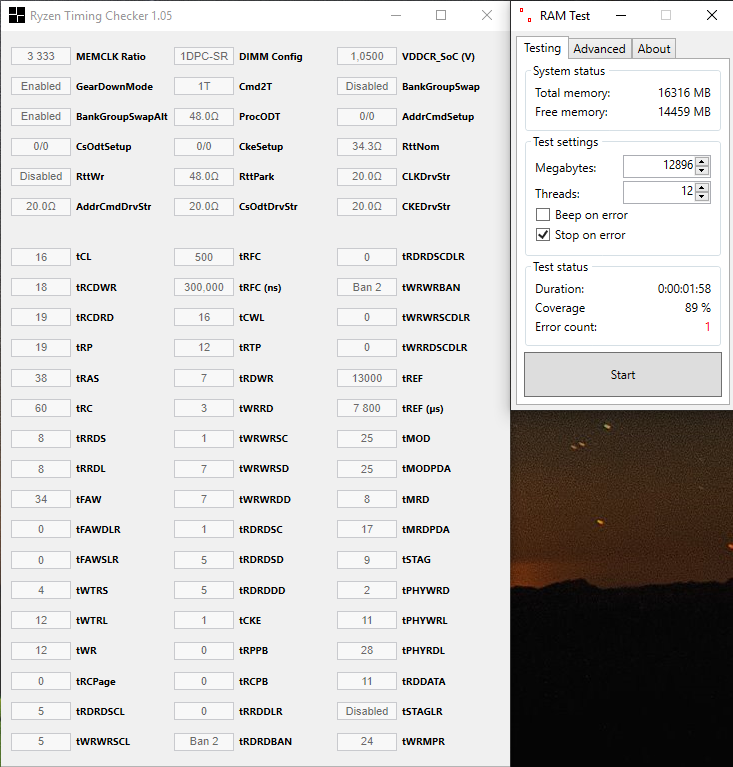Increase Threads with the up arrow
Screen dimensions: 733x767
coord(702,188)
